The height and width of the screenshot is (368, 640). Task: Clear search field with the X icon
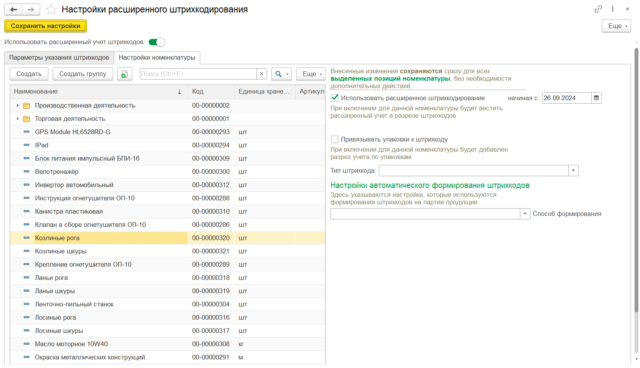pos(261,74)
